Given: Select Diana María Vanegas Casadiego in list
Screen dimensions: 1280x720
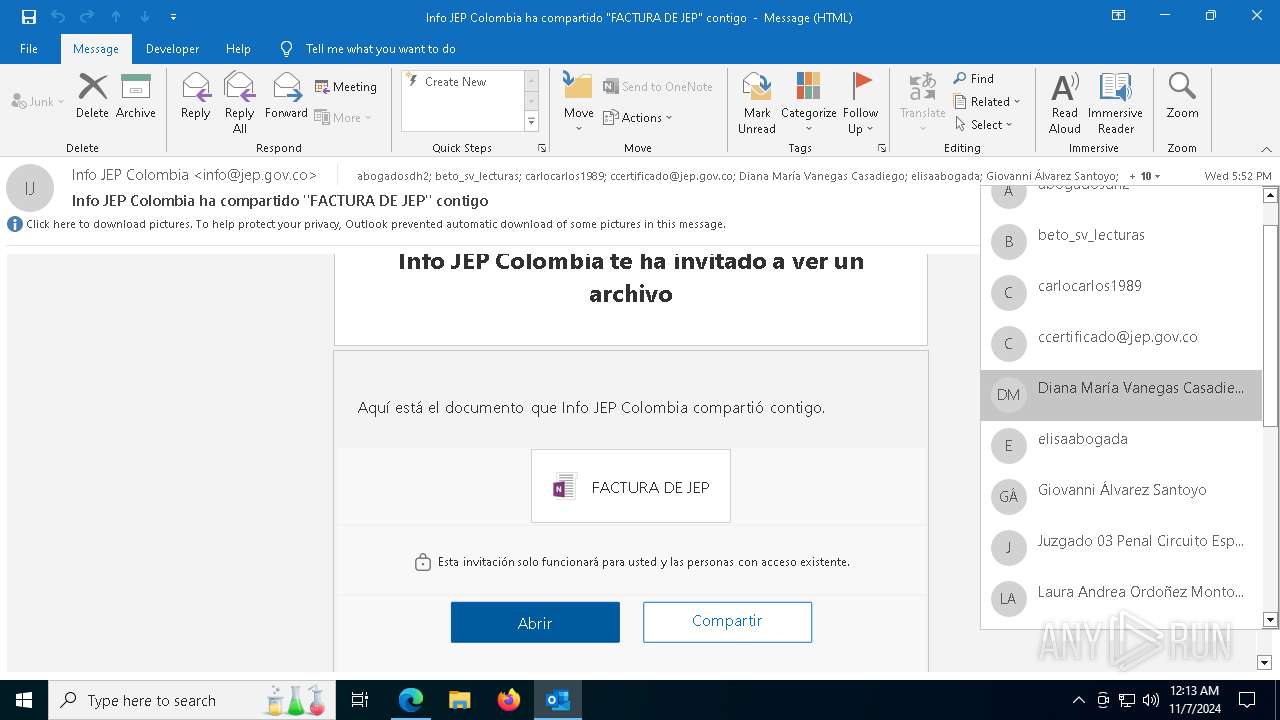Looking at the screenshot, I should pyautogui.click(x=1121, y=394).
